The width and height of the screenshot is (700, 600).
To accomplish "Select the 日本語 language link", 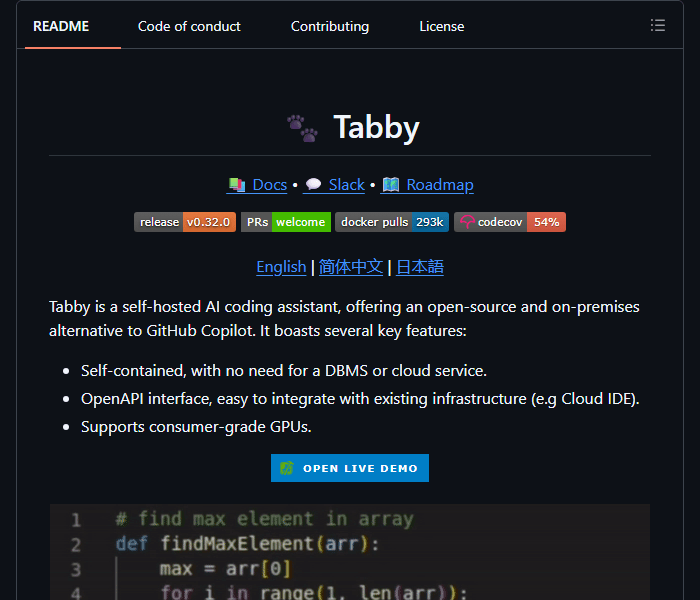I will tap(420, 267).
